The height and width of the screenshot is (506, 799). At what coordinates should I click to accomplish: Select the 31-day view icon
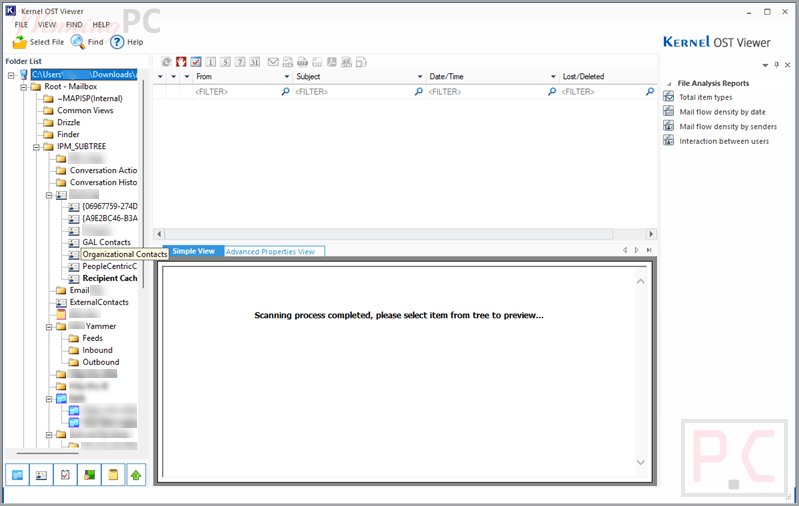[x=255, y=62]
